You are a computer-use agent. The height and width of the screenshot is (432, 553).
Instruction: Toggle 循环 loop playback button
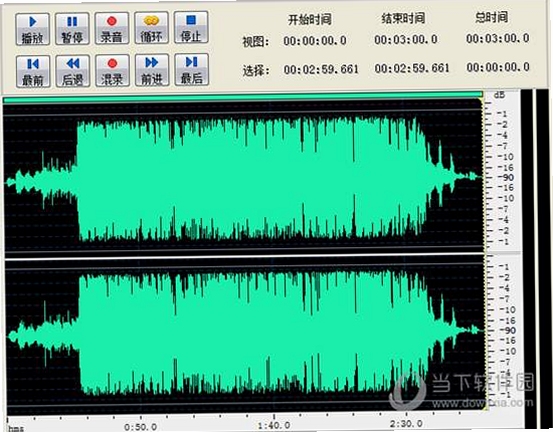[x=151, y=28]
